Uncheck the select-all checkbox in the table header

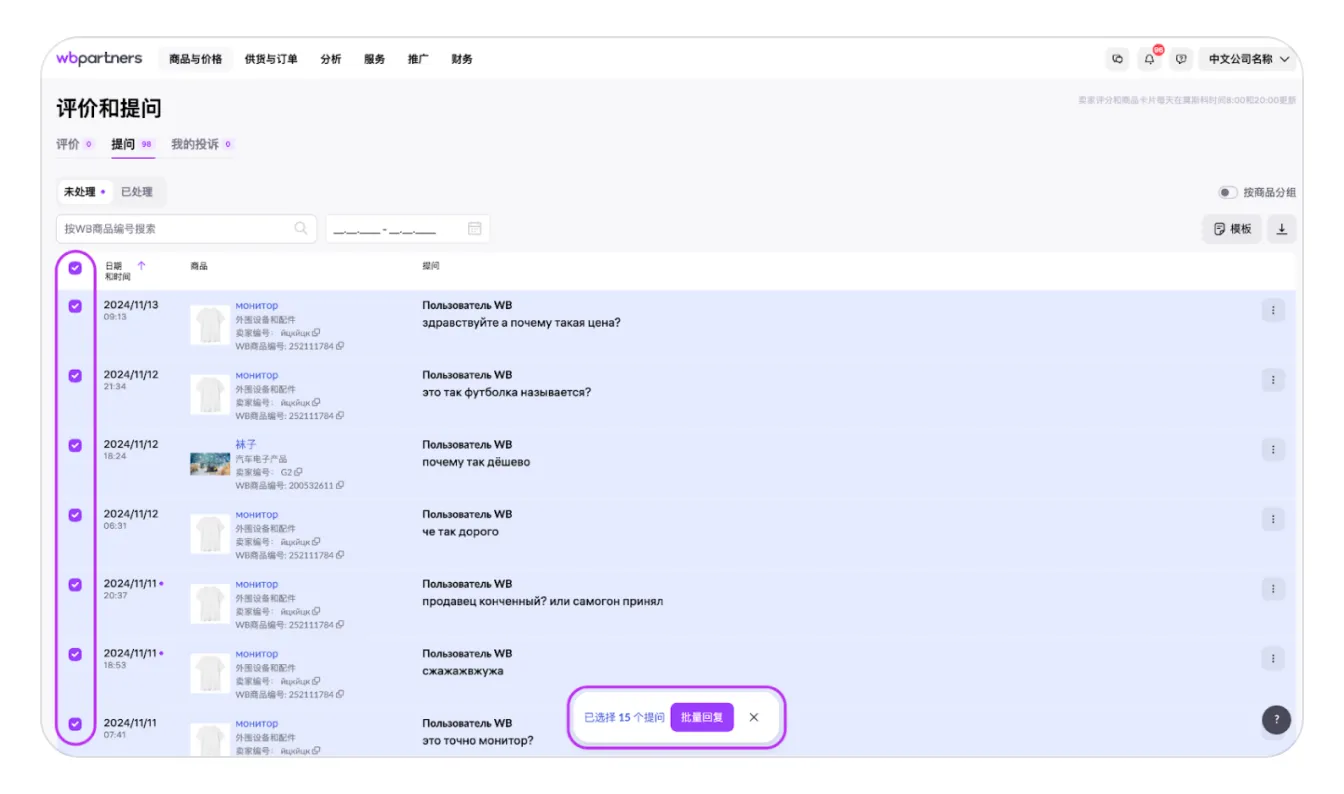coord(75,268)
